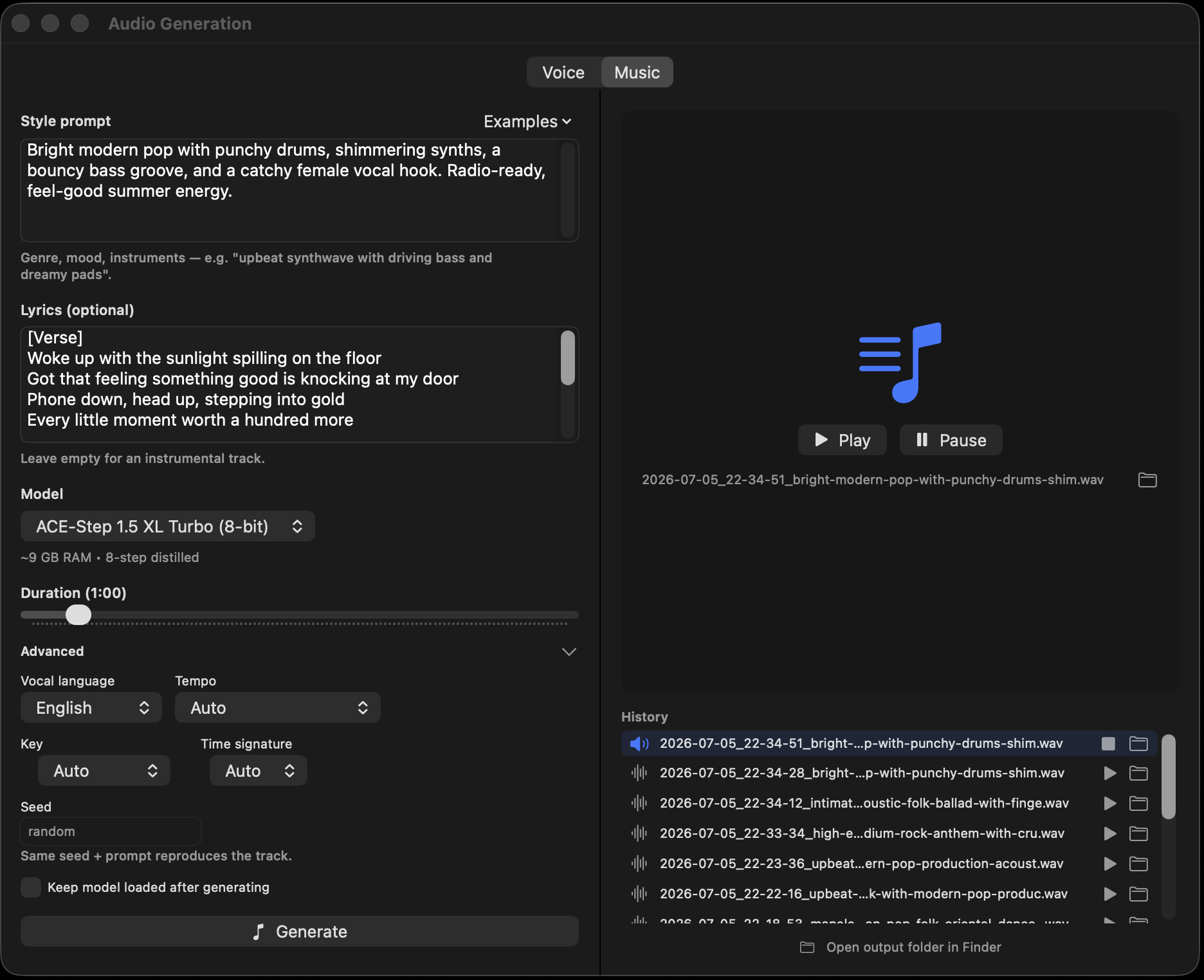This screenshot has height=980, width=1204.
Task: Select the Music tab
Action: [637, 72]
